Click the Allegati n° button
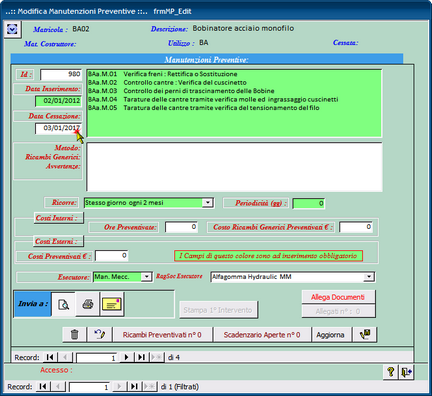The height and width of the screenshot is (396, 432). point(338,311)
